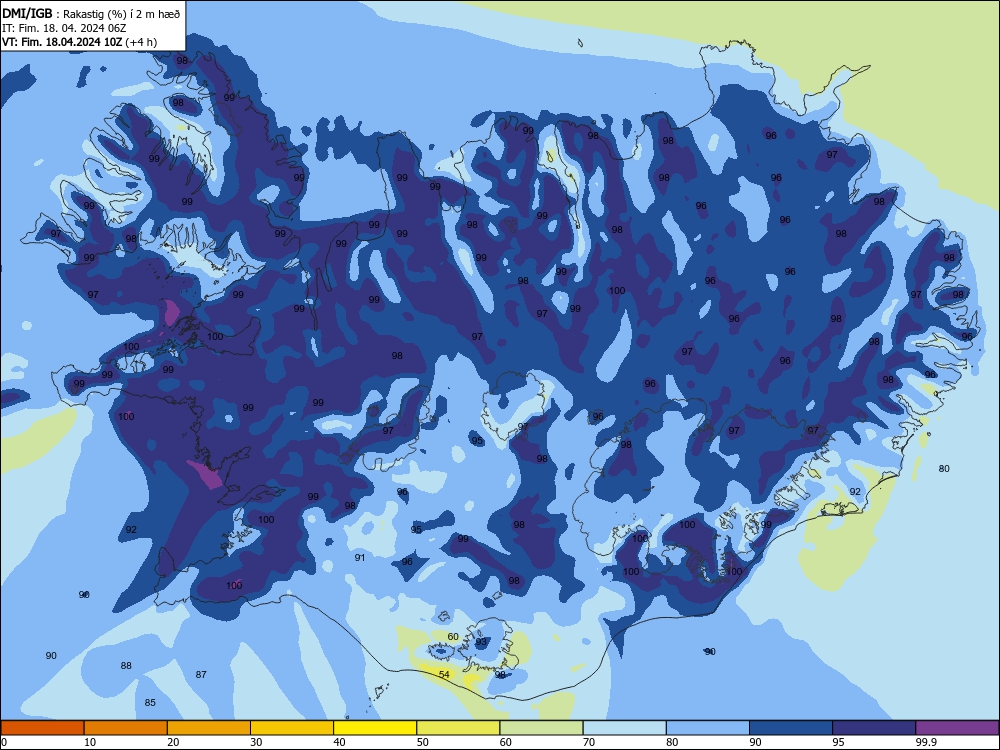Click the legend tick label '40'
1000x750 pixels.
tap(339, 742)
